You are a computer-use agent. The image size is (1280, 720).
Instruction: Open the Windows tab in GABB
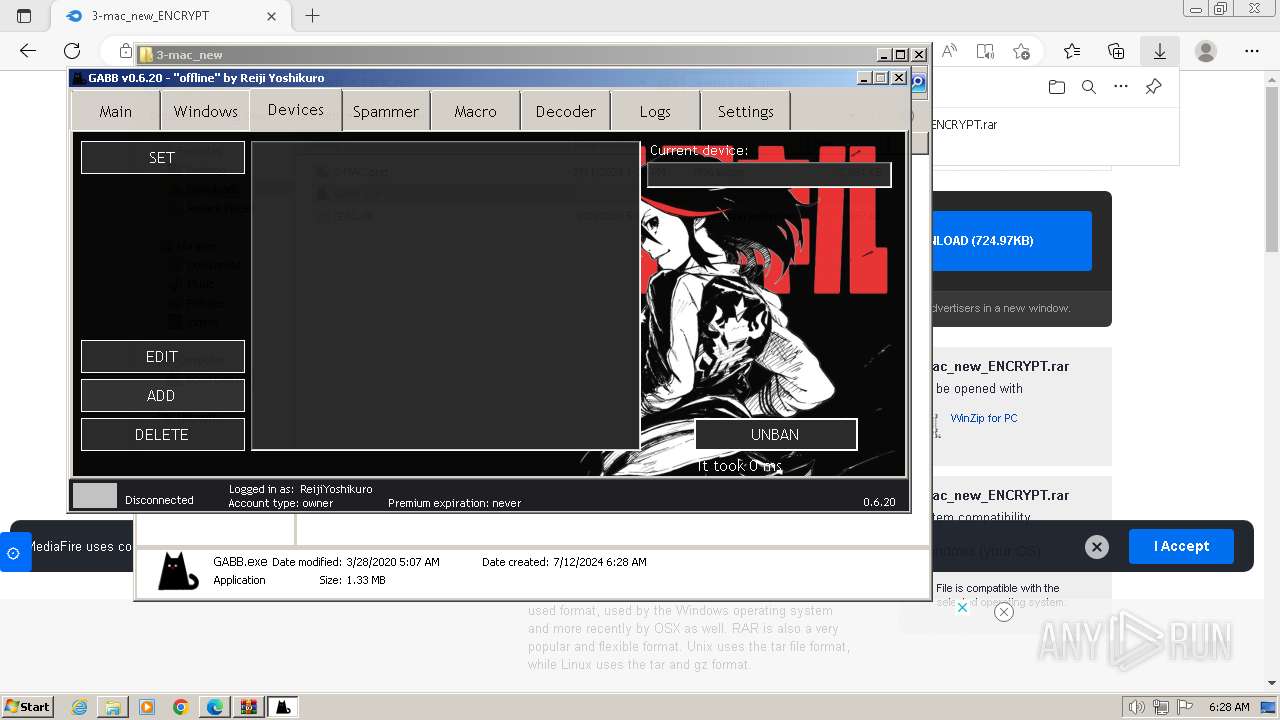tap(205, 111)
